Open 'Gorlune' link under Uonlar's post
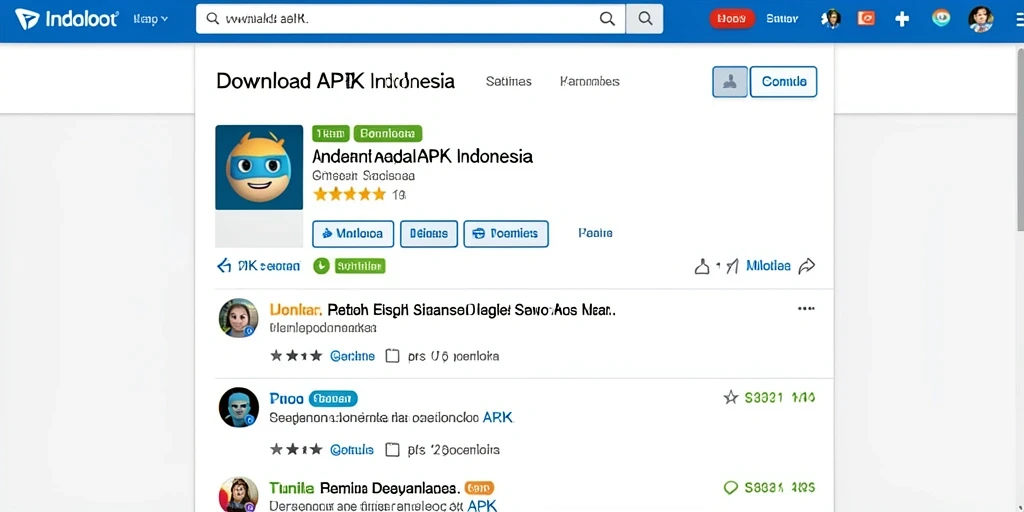The width and height of the screenshot is (1024, 512). point(353,356)
